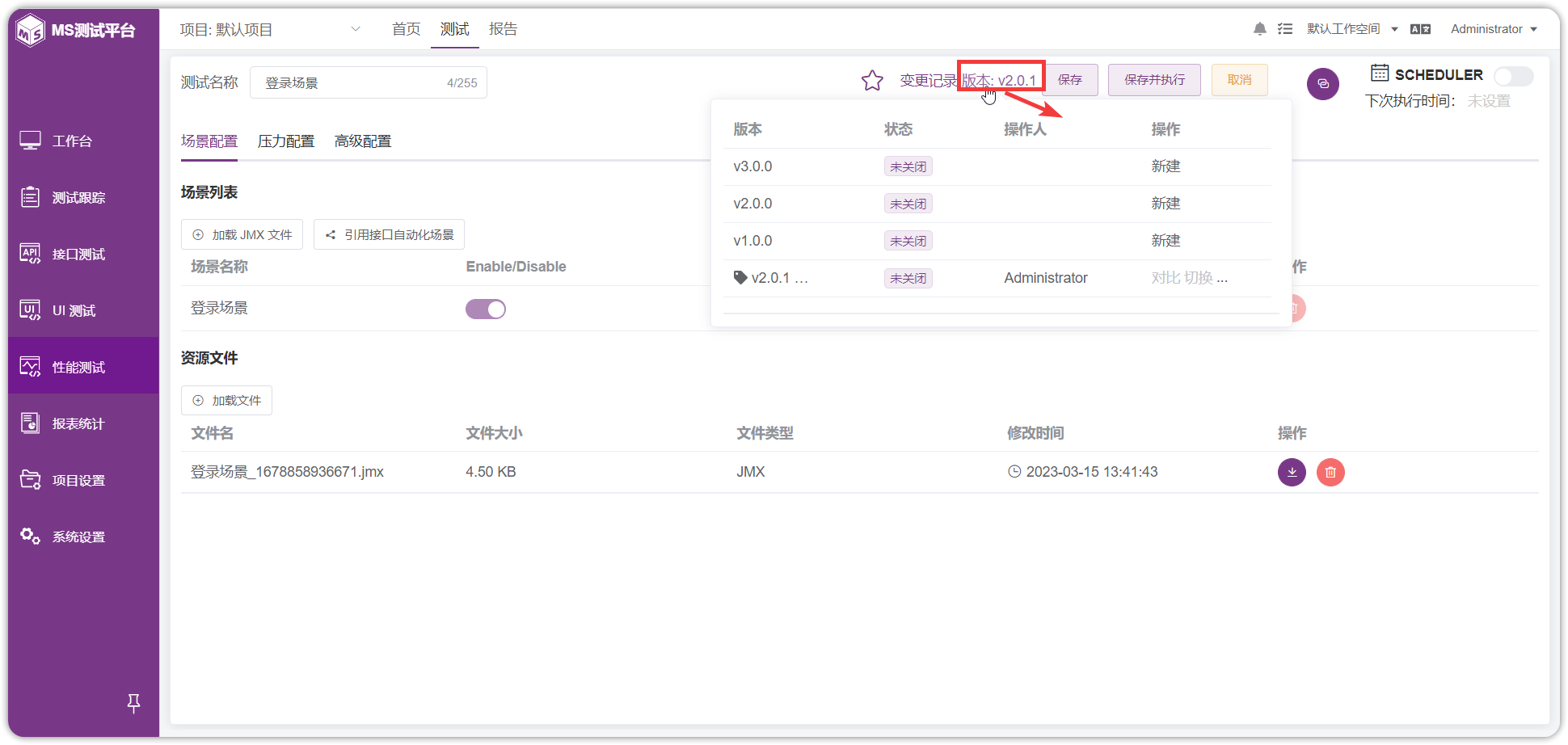Image resolution: width=1568 pixels, height=745 pixels.
Task: Click 新建 for version v1.0.0
Action: click(x=1165, y=241)
